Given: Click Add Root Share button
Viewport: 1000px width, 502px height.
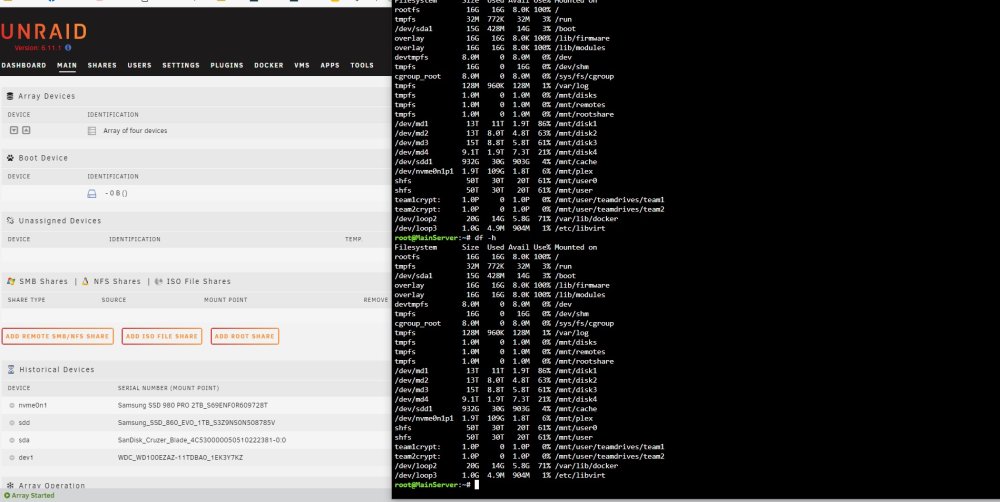Looking at the screenshot, I should (245, 336).
